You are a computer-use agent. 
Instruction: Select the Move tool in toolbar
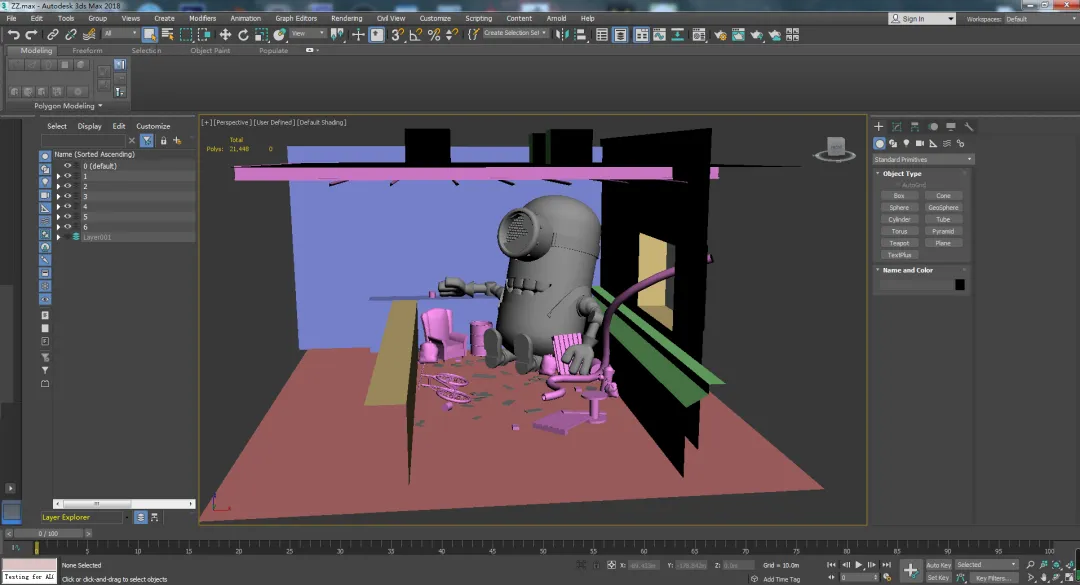[225, 35]
